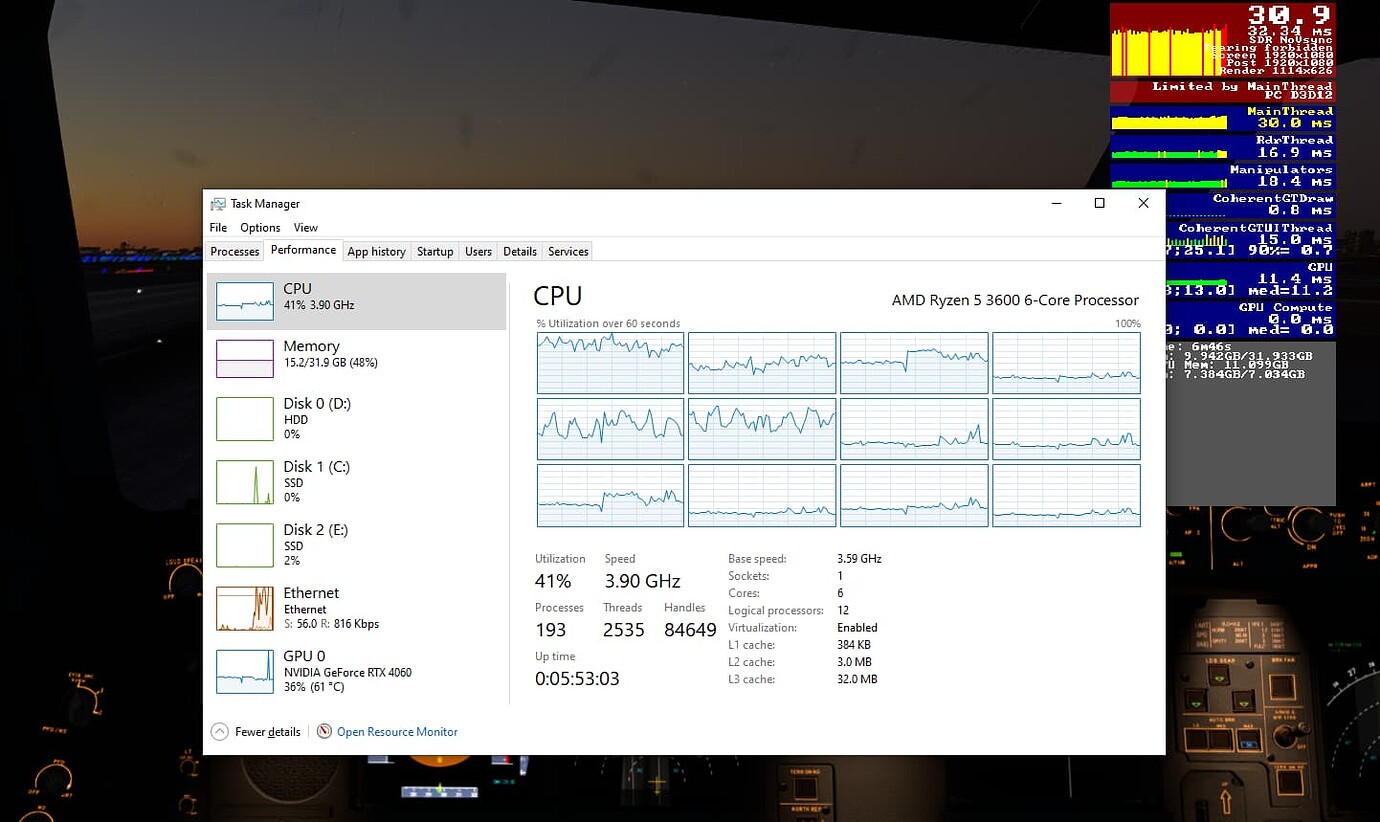Image resolution: width=1380 pixels, height=822 pixels.
Task: Open the View menu
Action: click(x=305, y=227)
